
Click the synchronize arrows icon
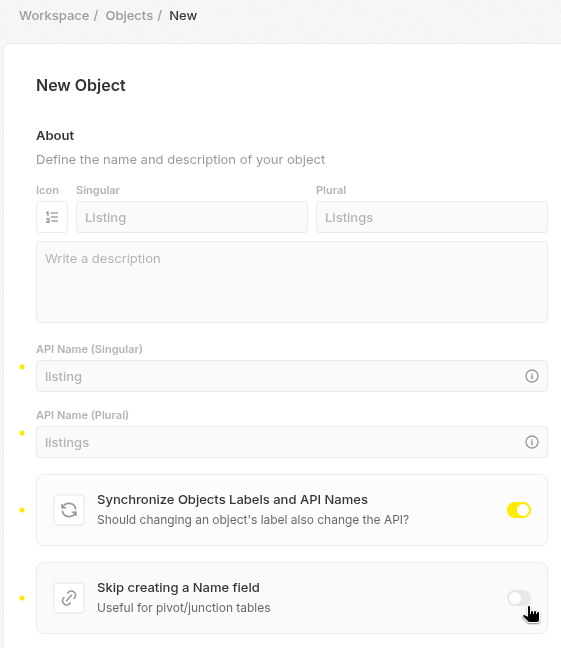coord(69,510)
